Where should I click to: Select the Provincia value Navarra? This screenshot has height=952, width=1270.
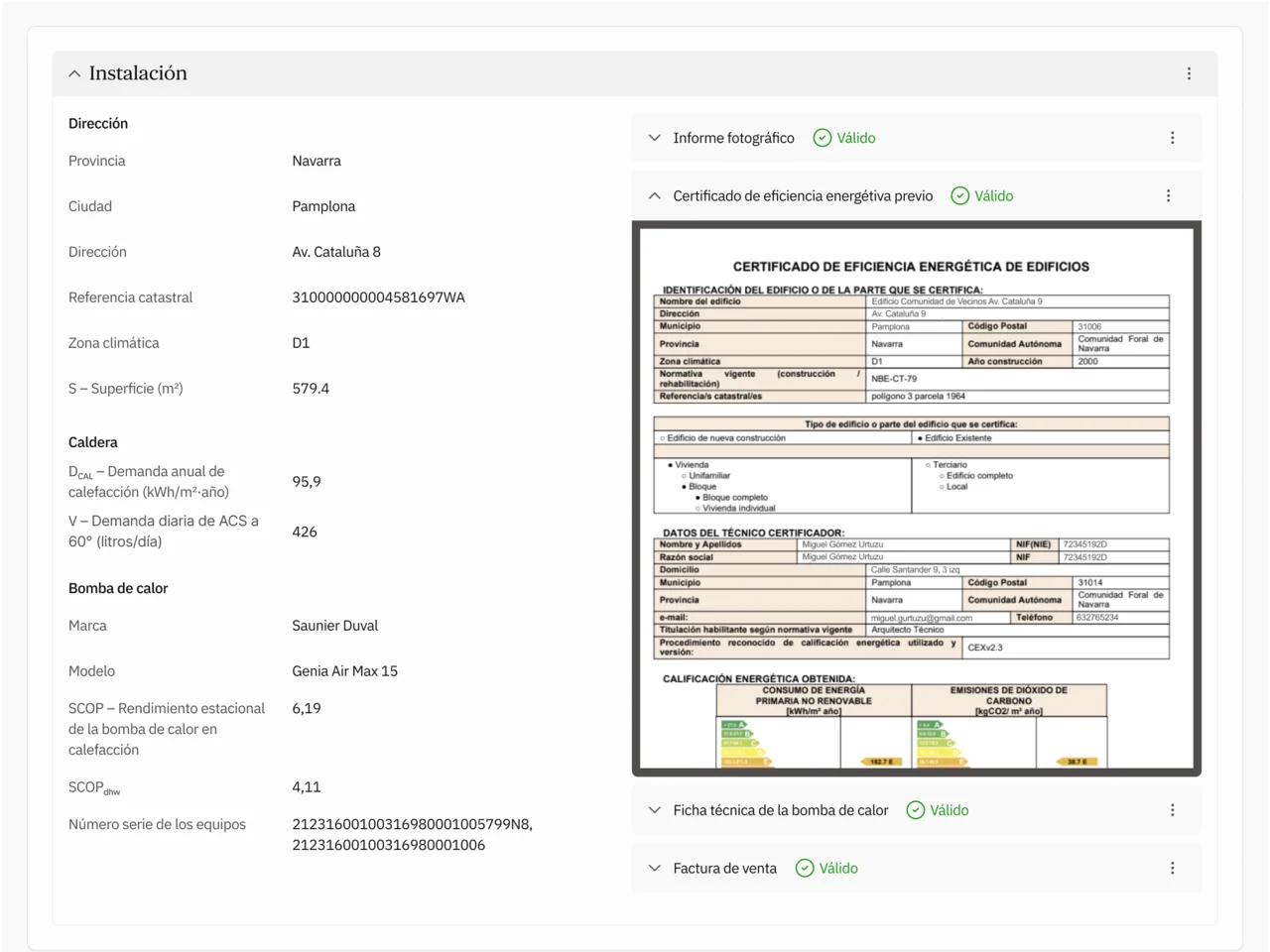pyautogui.click(x=317, y=161)
